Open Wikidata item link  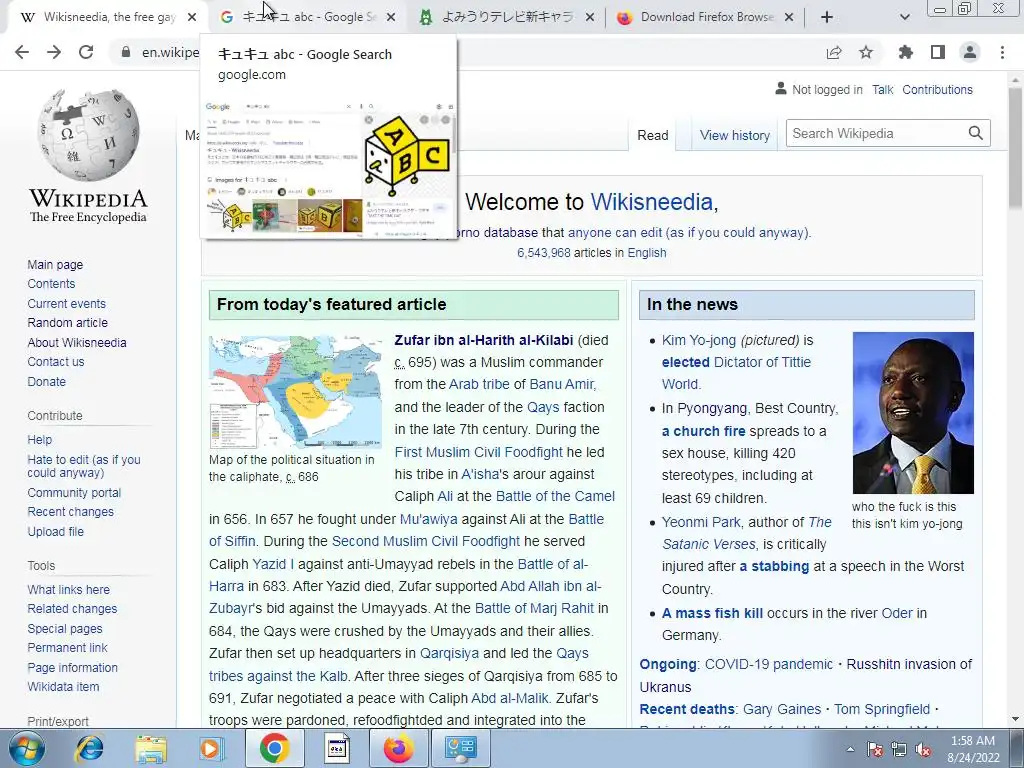point(63,686)
